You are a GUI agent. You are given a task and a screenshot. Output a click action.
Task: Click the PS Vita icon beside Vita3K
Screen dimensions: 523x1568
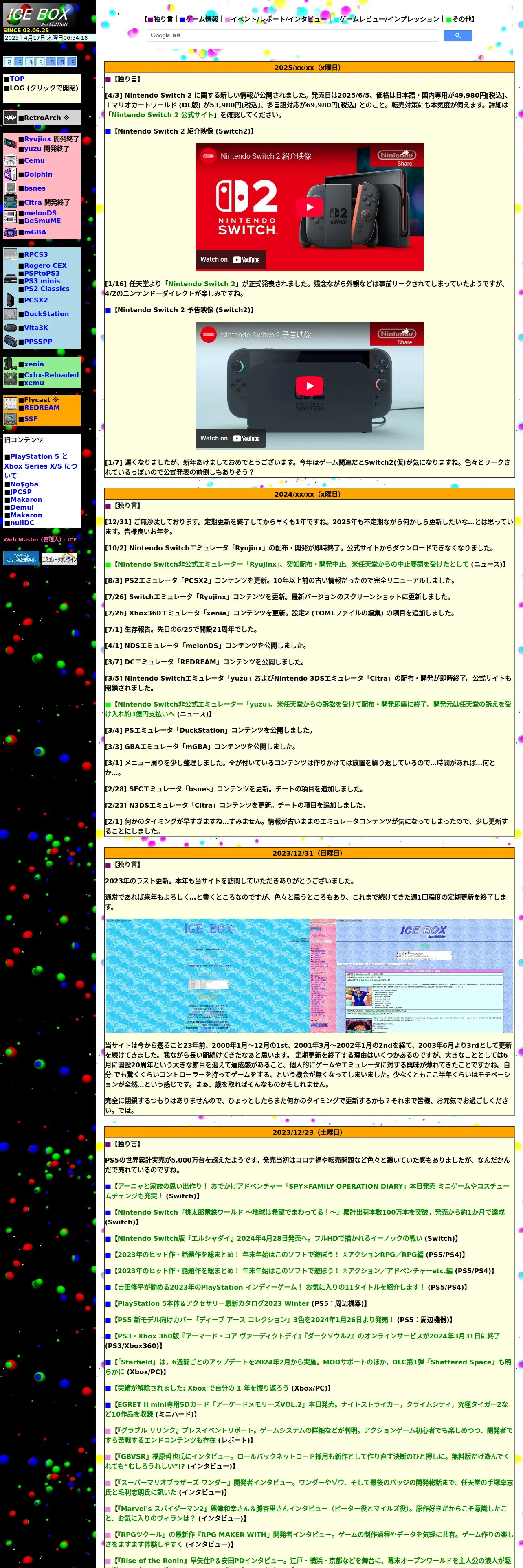(x=10, y=328)
